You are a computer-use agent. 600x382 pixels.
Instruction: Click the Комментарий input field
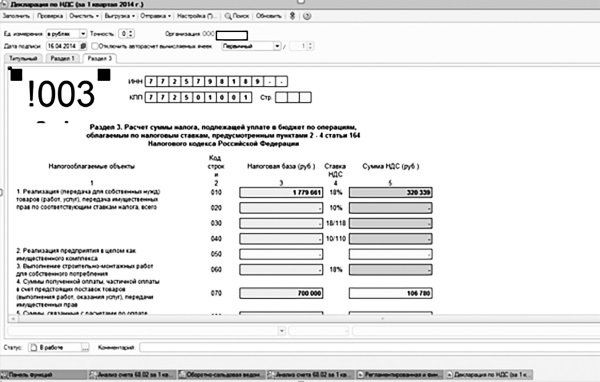tap(369, 348)
